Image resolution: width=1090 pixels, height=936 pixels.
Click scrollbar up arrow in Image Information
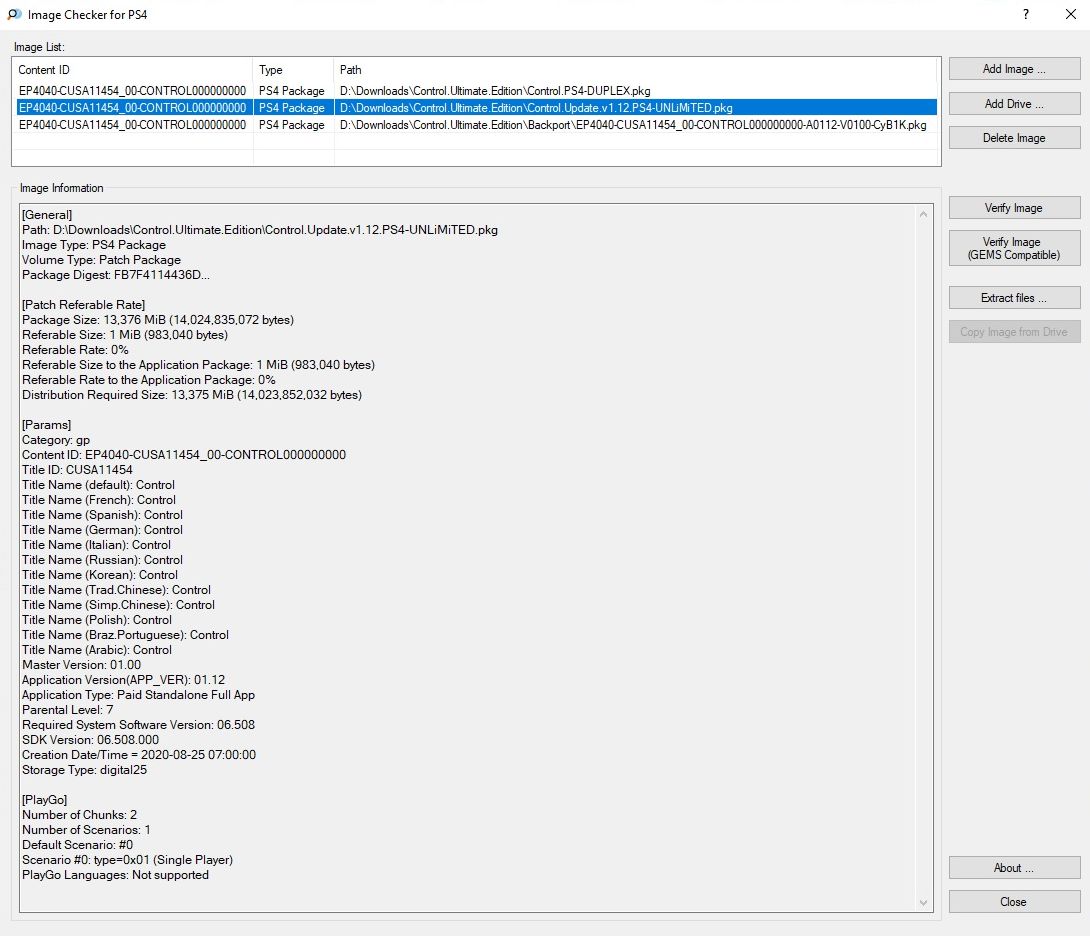click(923, 214)
